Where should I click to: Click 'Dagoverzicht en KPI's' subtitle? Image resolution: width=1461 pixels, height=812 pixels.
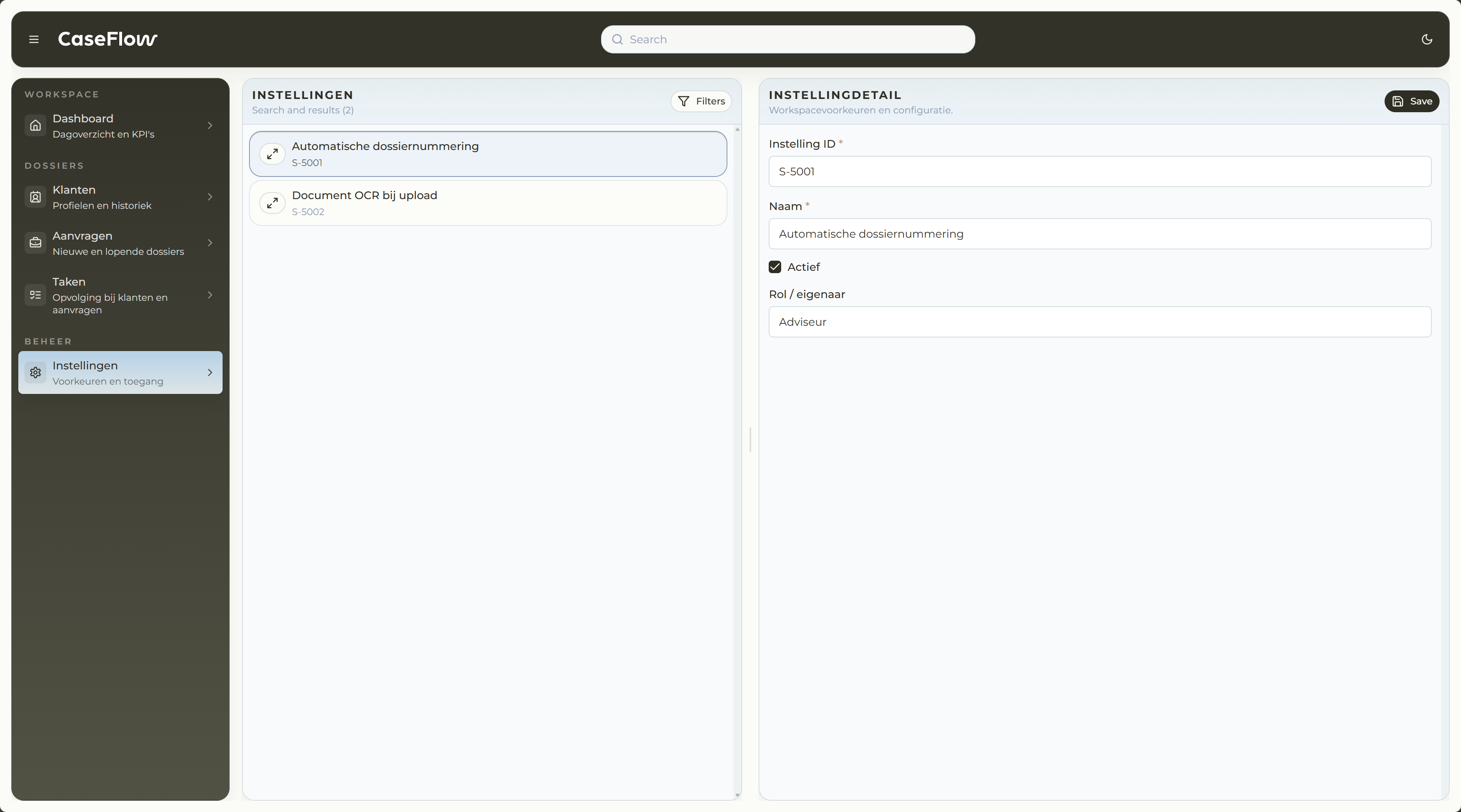(x=103, y=134)
